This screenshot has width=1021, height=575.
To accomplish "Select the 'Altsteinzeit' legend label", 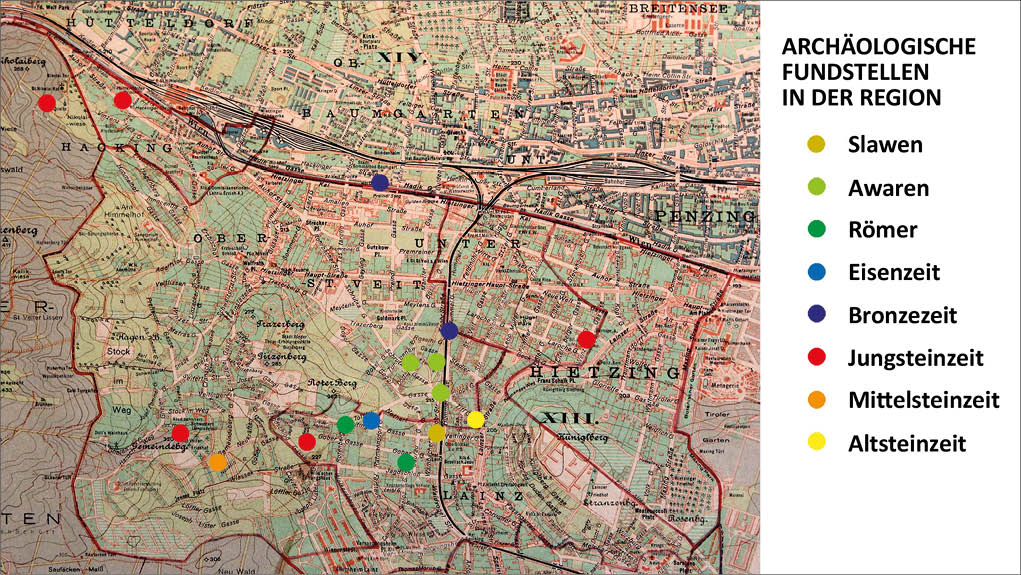I will click(x=906, y=443).
